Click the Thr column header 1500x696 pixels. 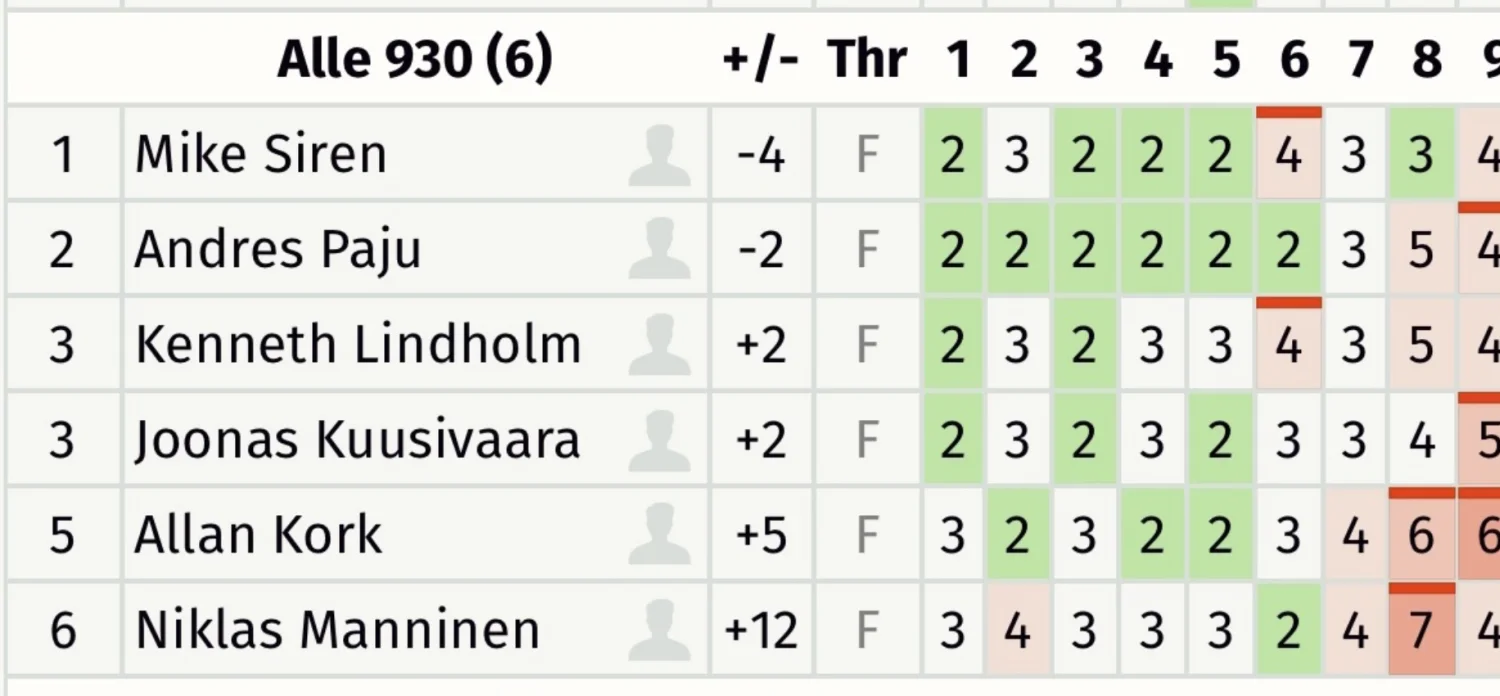pyautogui.click(x=867, y=60)
